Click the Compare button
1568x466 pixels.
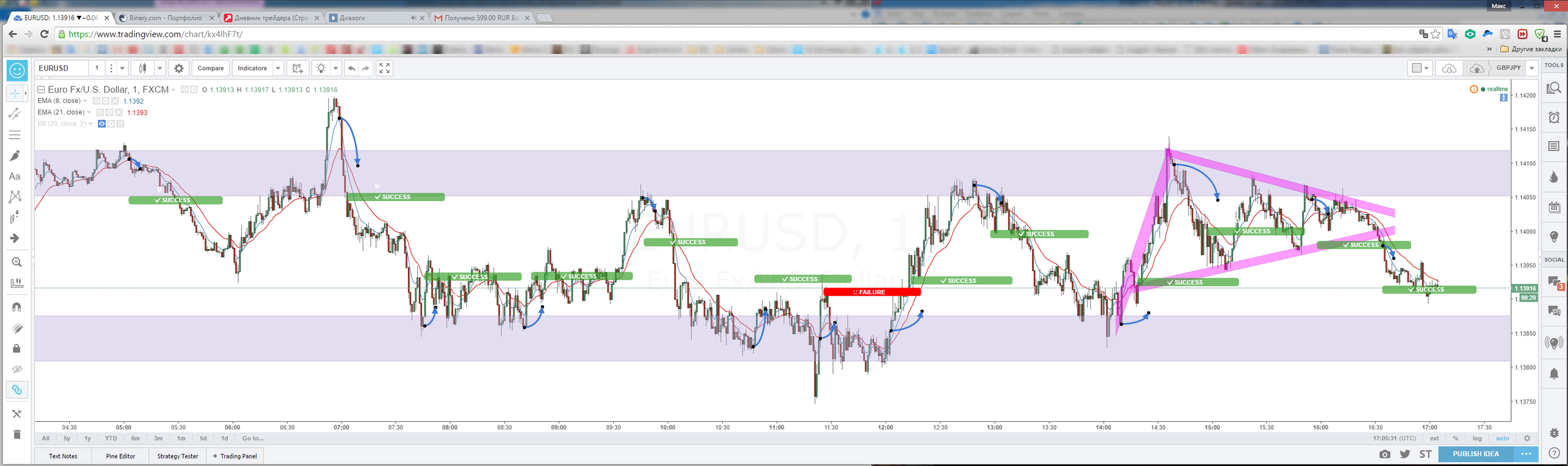click(211, 69)
